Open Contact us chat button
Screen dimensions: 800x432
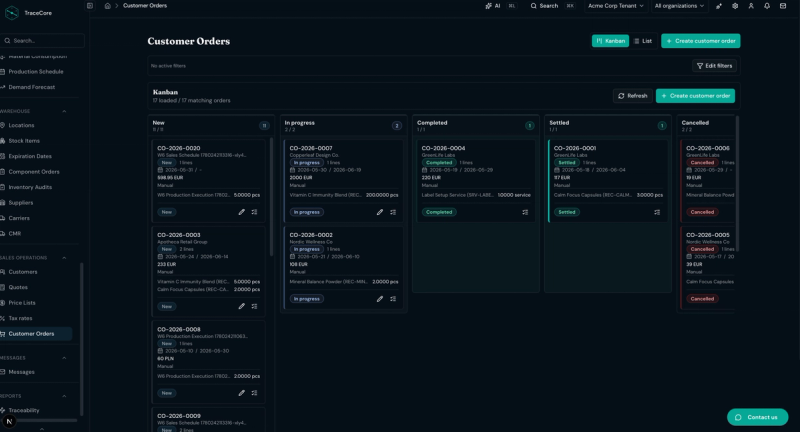click(x=758, y=417)
